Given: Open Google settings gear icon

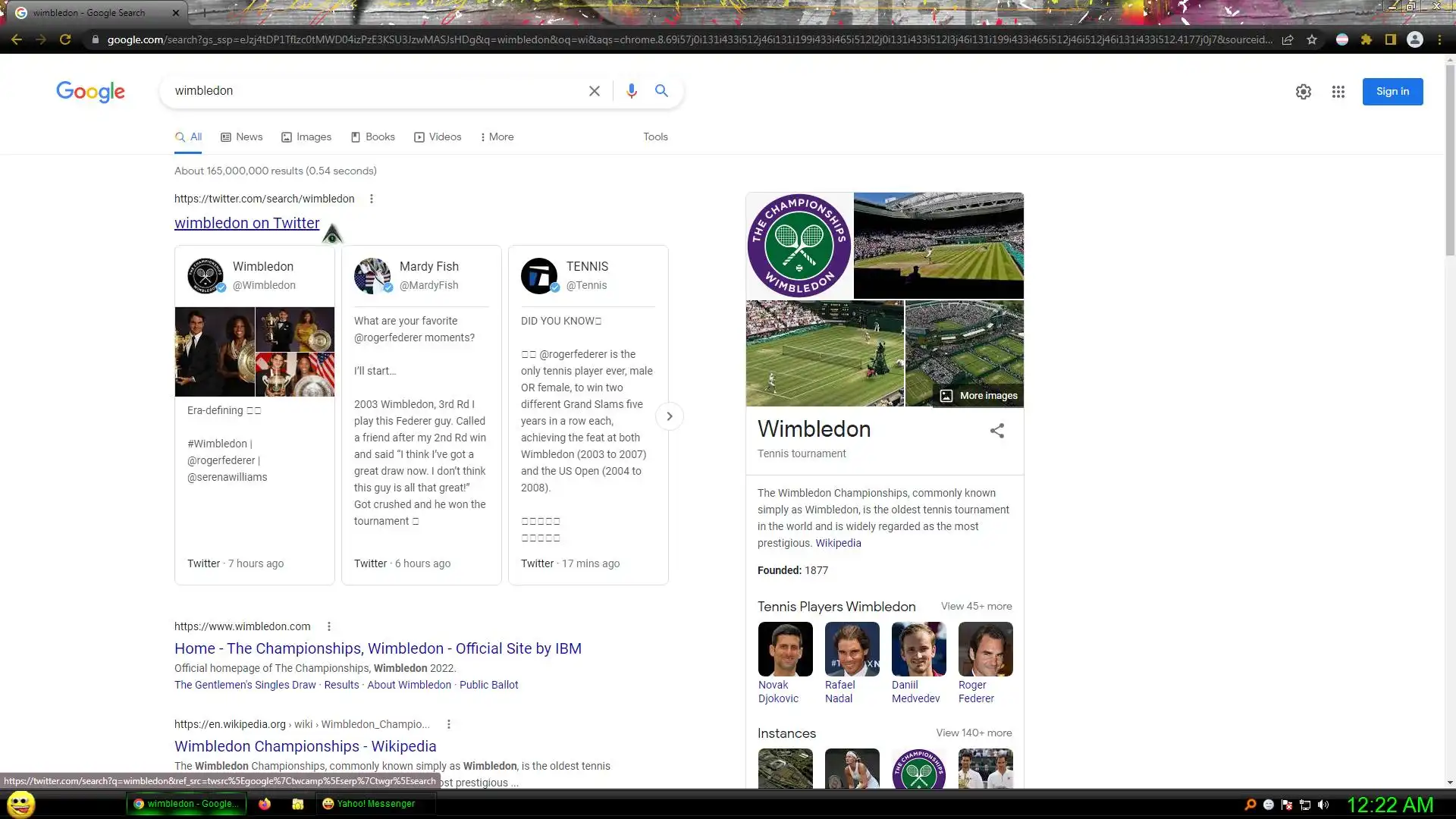Looking at the screenshot, I should (x=1303, y=92).
